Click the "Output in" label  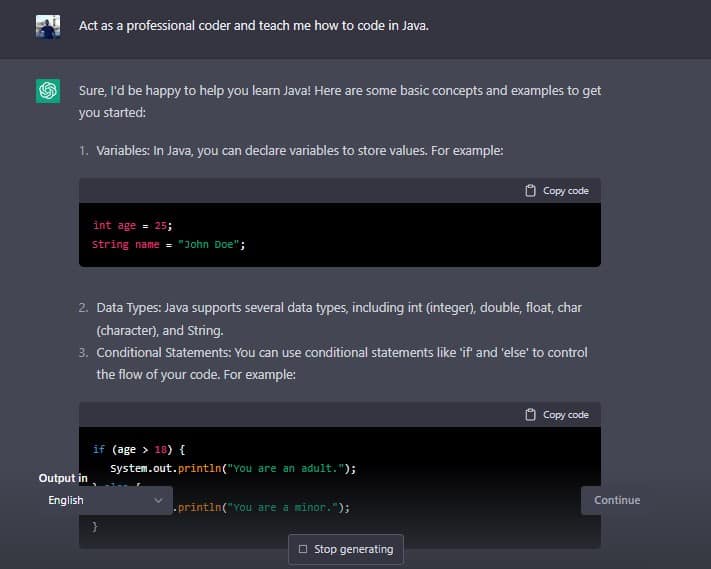(x=62, y=478)
